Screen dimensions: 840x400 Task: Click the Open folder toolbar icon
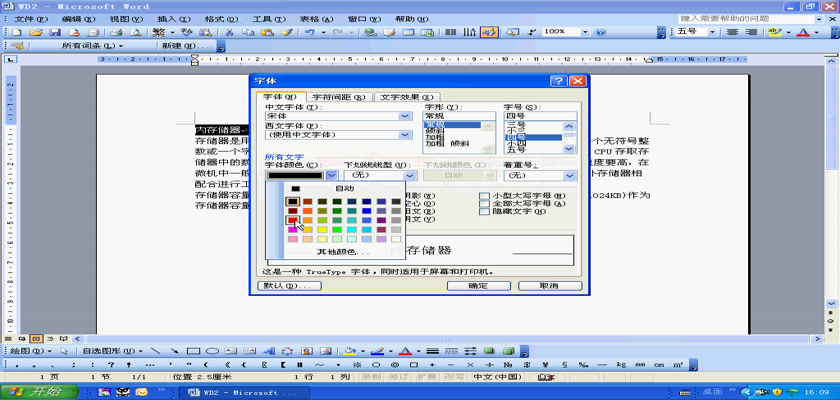[x=35, y=32]
